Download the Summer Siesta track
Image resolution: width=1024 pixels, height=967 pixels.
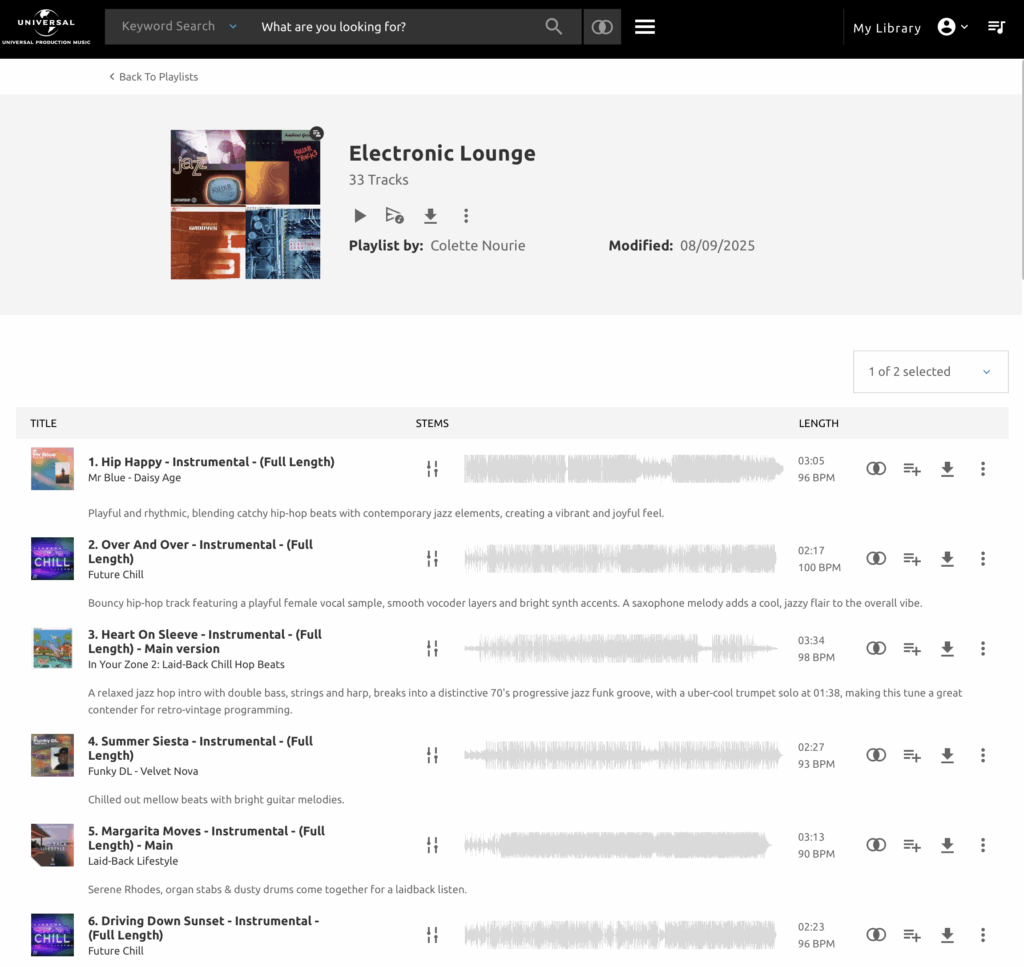click(947, 755)
